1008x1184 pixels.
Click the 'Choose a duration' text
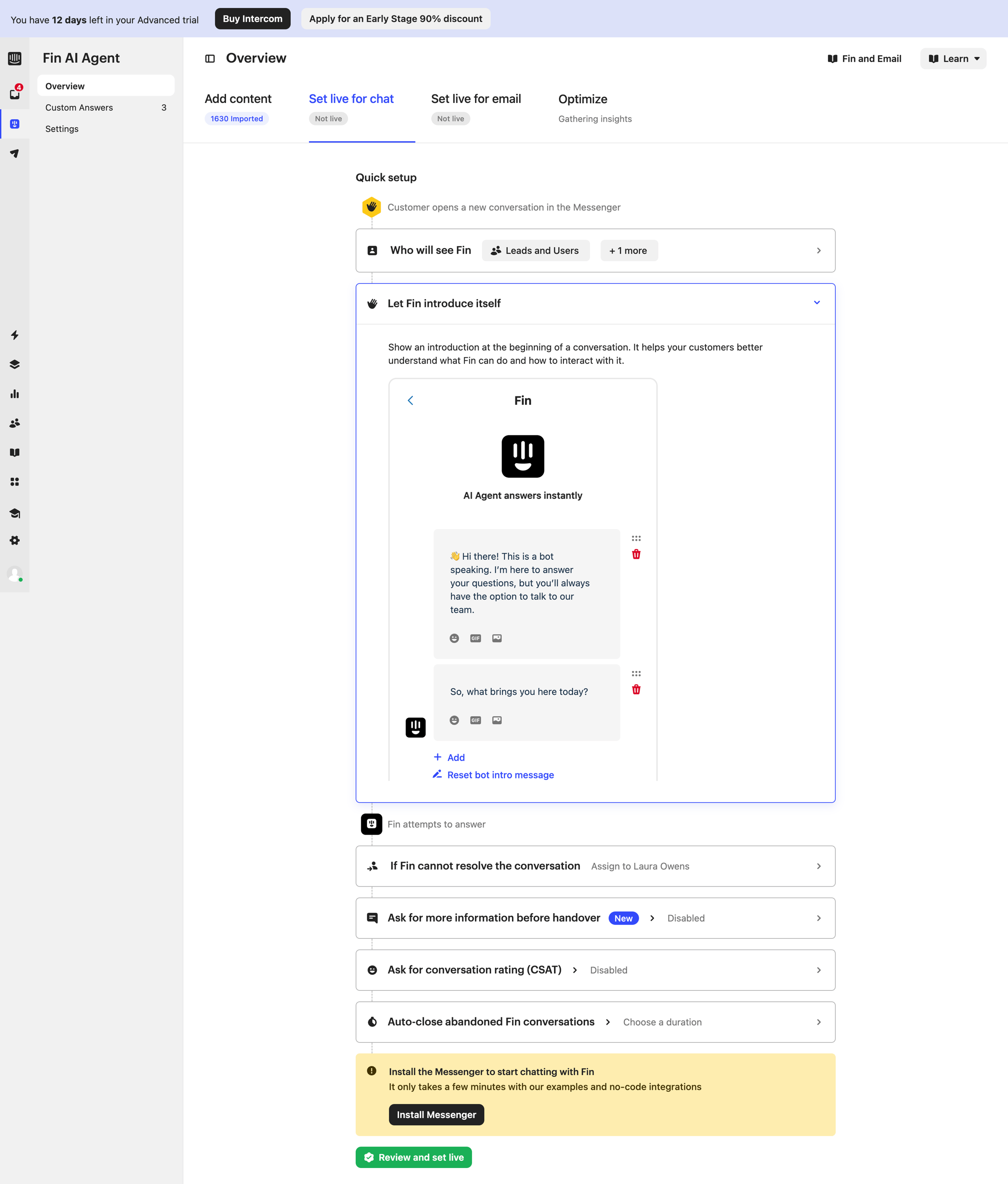[662, 1022]
